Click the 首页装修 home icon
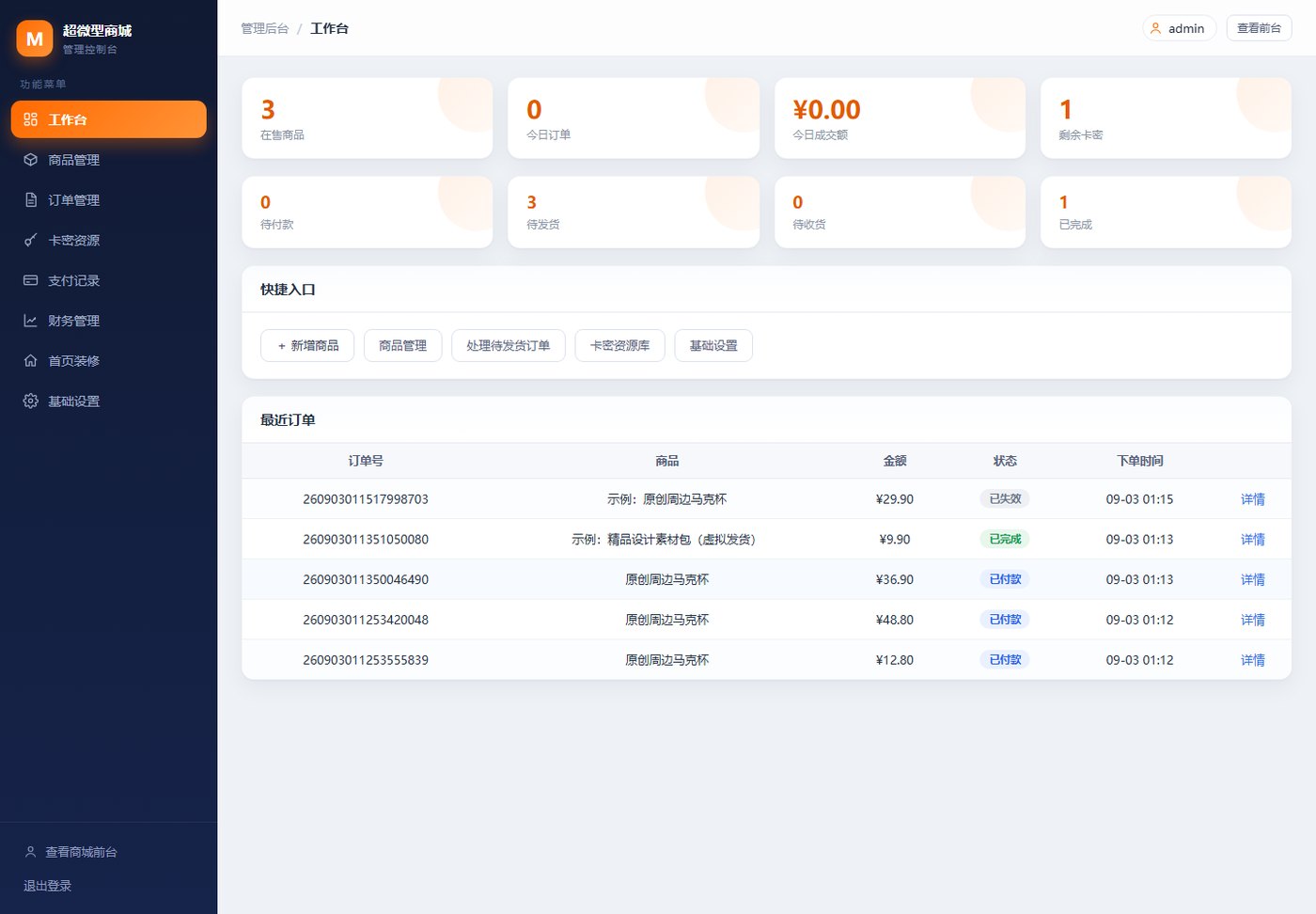Viewport: 1316px width, 914px height. pos(31,361)
